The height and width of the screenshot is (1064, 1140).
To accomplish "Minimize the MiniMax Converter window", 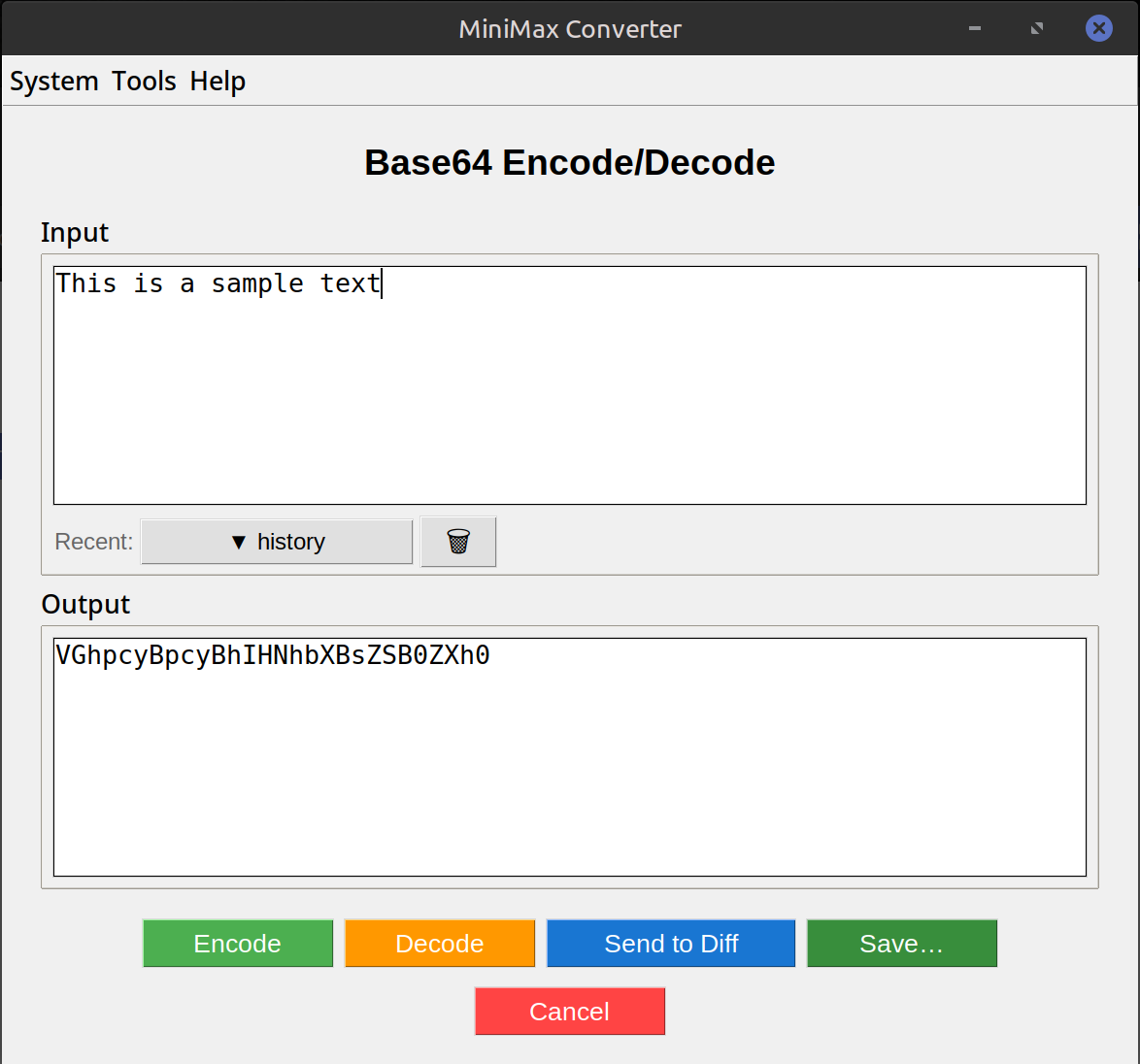I will (975, 28).
